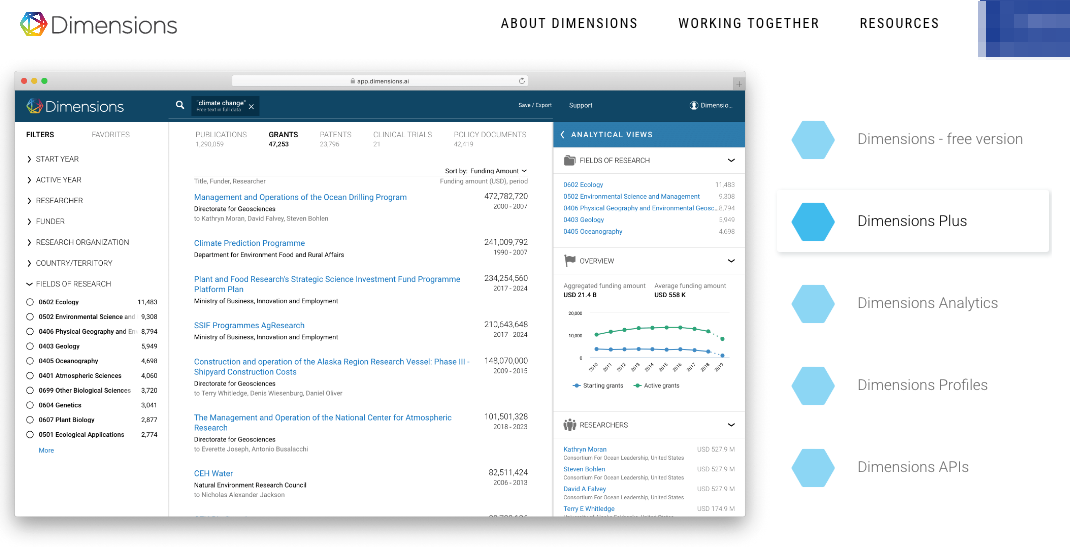1070x551 pixels.
Task: Click the new tab plus button in the browser
Action: click(x=738, y=83)
